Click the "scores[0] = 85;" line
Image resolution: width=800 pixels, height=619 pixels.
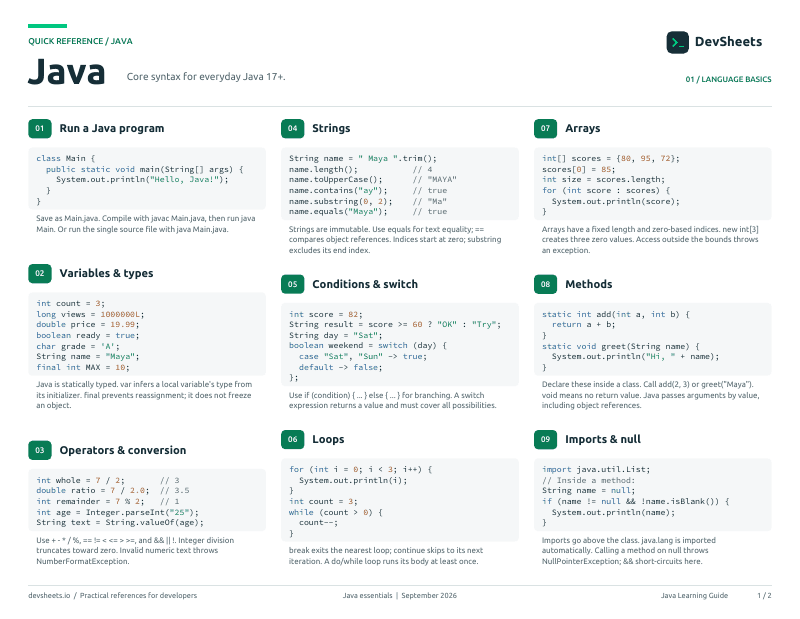[579, 169]
